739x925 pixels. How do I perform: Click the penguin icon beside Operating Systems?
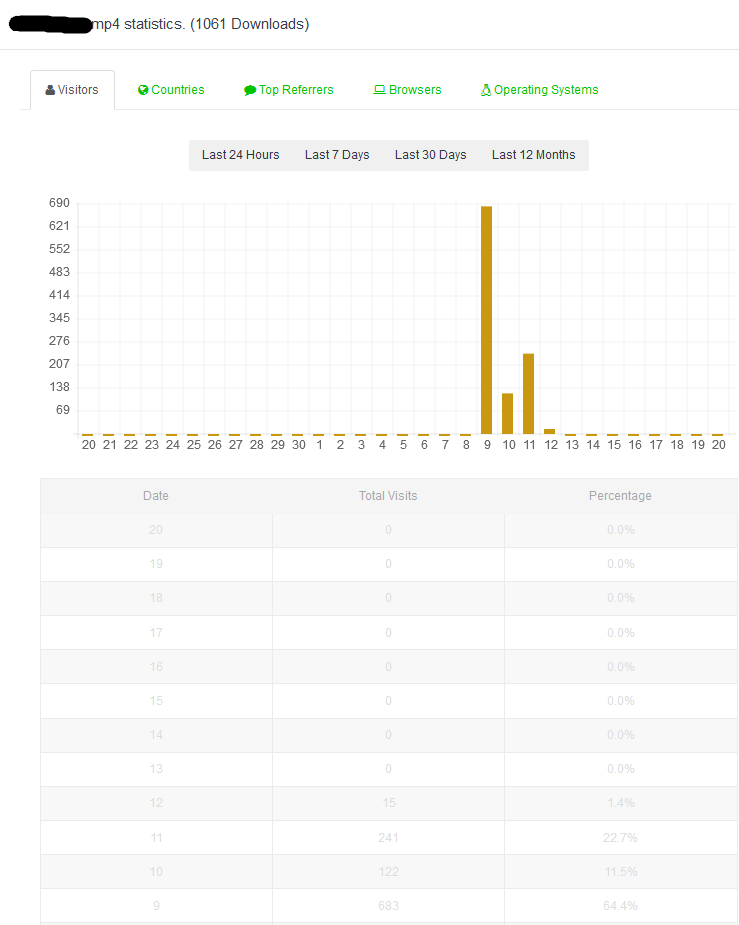click(485, 90)
